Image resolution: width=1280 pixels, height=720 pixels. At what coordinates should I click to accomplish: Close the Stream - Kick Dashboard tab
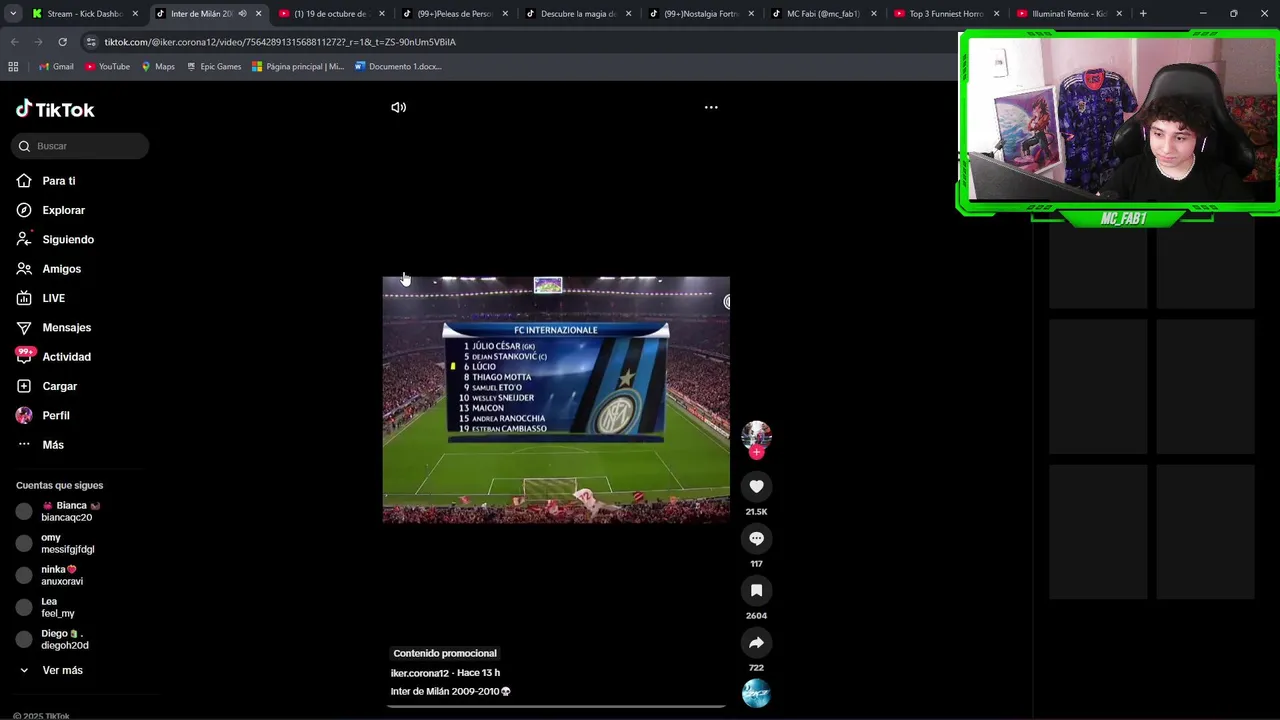click(x=135, y=14)
